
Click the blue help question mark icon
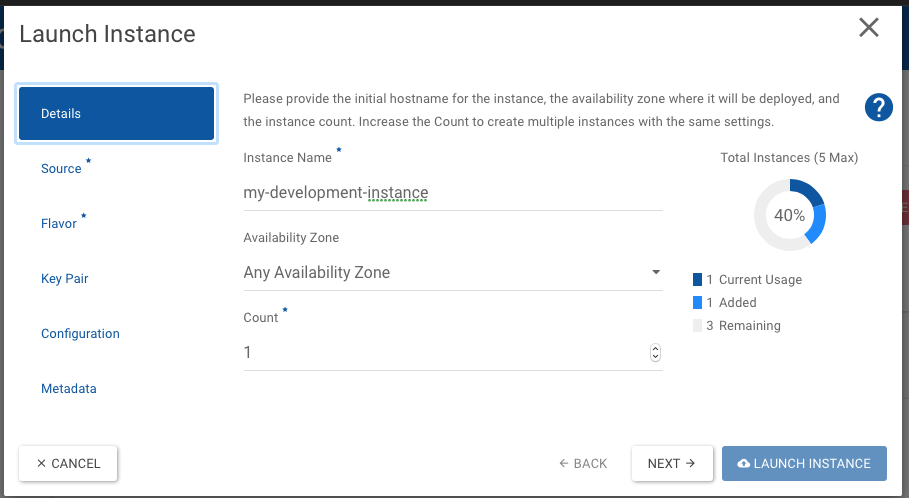[878, 107]
